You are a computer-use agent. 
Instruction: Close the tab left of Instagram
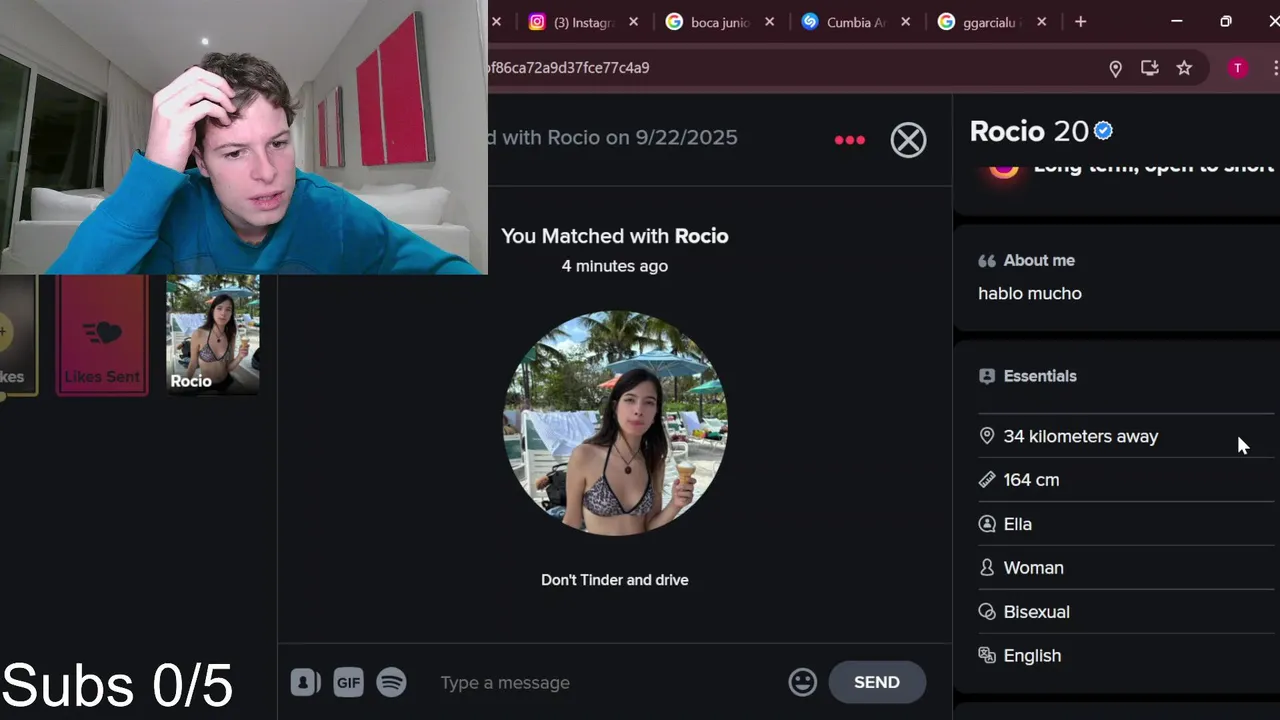[496, 22]
